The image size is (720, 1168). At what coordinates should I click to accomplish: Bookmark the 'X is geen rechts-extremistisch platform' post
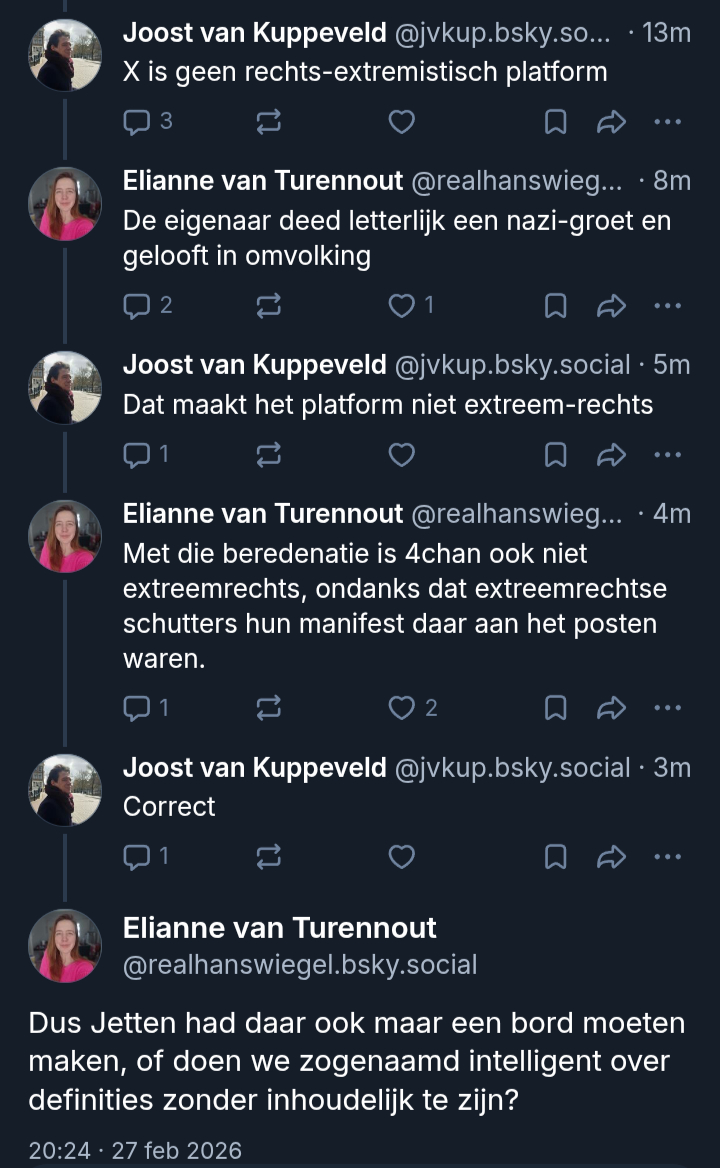555,122
